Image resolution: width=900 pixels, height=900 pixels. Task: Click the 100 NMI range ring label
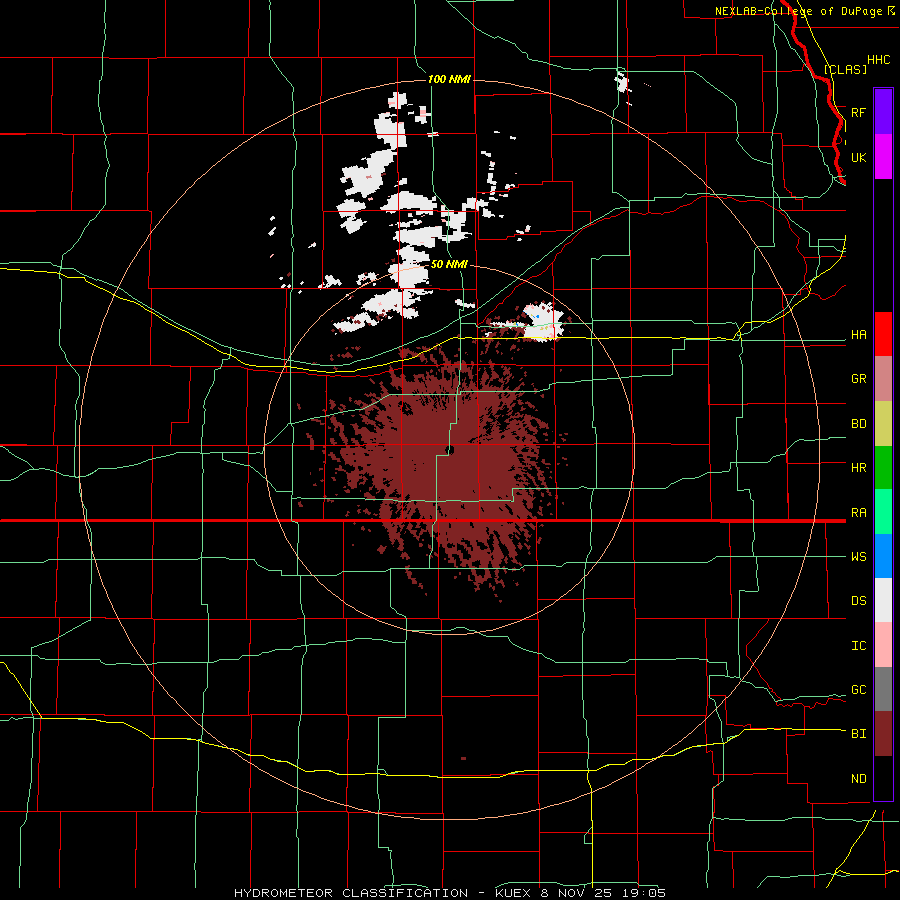[449, 79]
